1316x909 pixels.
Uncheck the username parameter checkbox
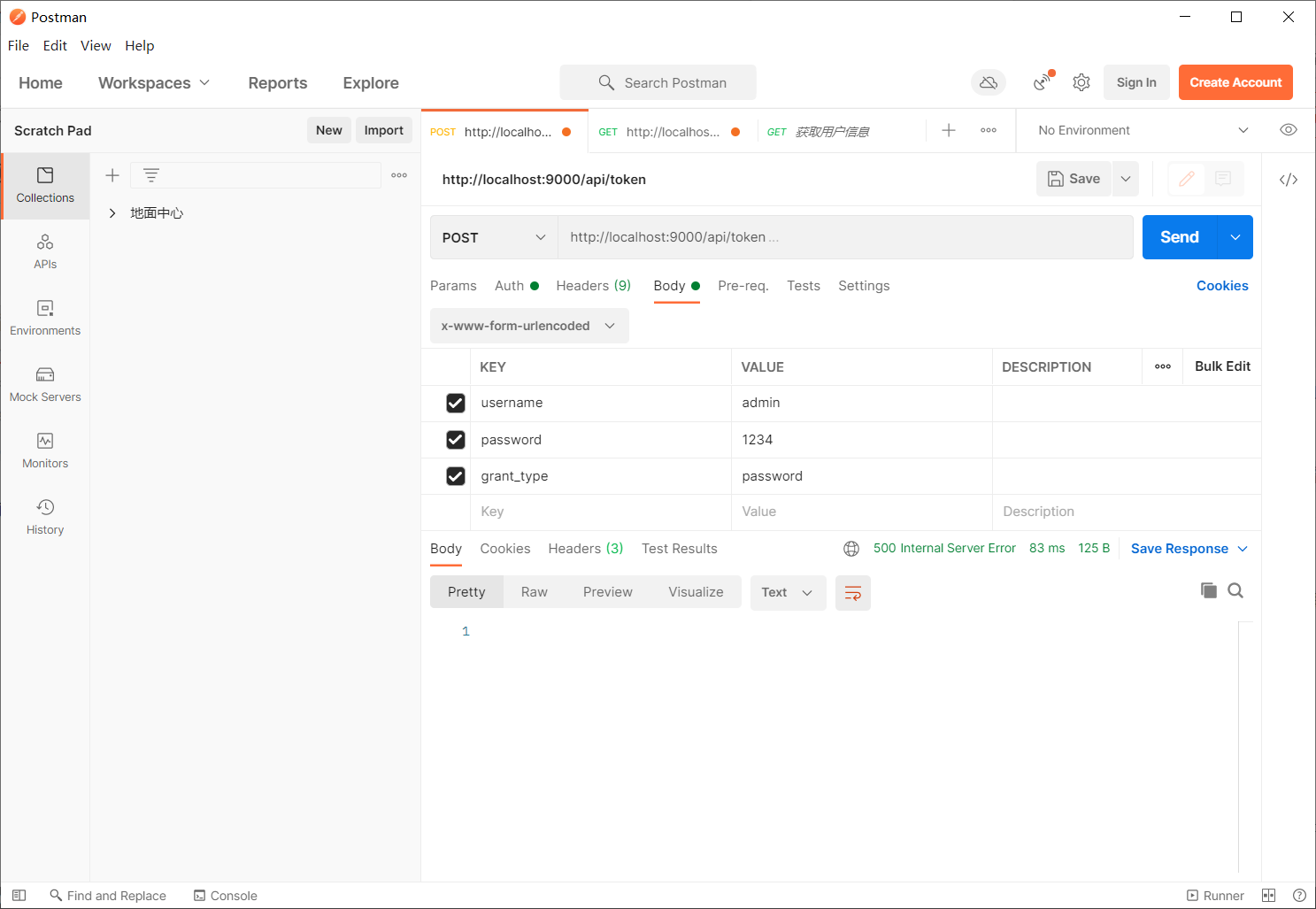click(x=456, y=403)
